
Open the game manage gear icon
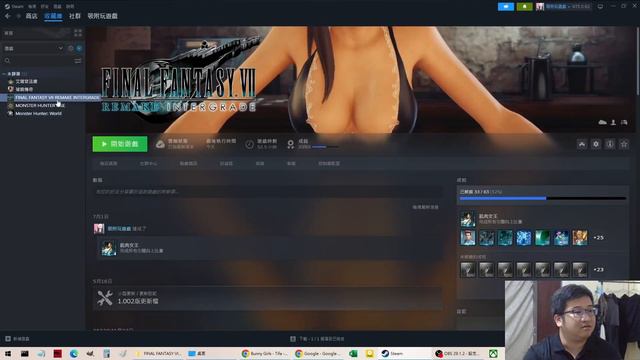596,144
